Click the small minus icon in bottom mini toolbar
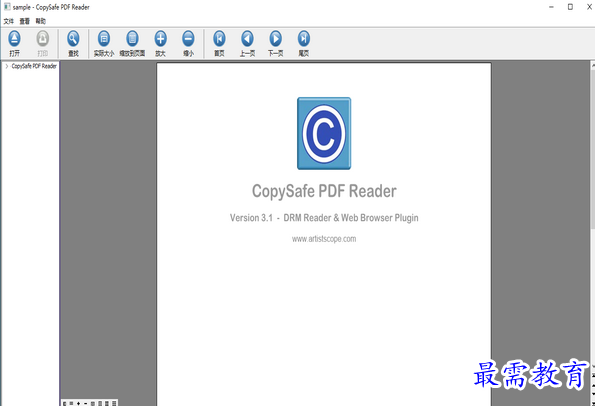Viewport: 595px width, 406px height. tap(86, 403)
